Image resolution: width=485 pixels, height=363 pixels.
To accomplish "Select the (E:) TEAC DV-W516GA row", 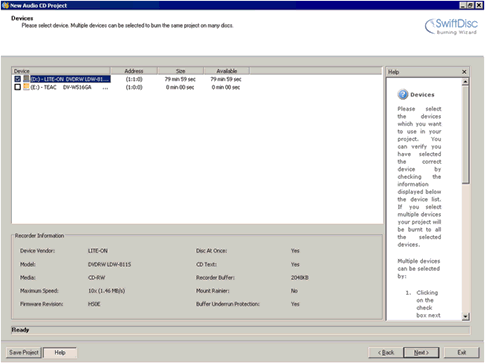I will 69,87.
